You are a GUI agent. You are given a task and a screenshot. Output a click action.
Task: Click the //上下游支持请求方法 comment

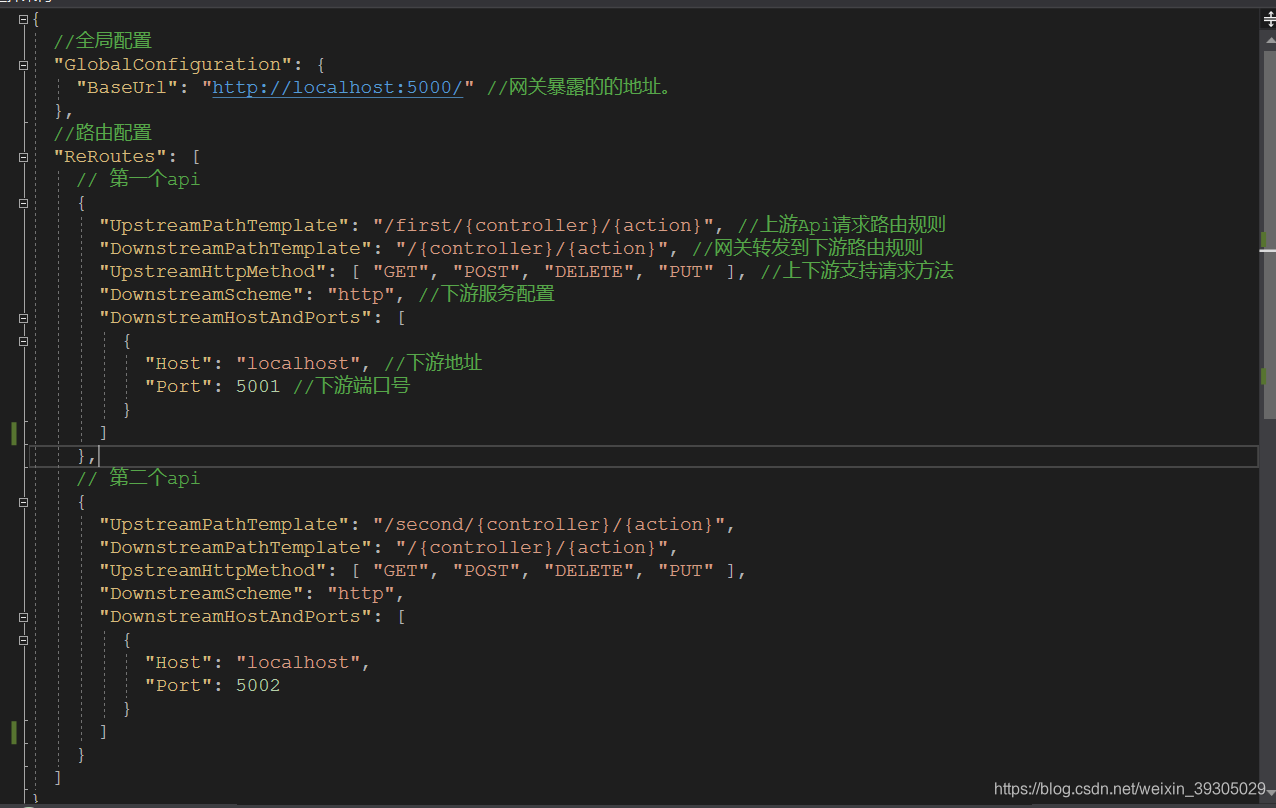tap(857, 271)
